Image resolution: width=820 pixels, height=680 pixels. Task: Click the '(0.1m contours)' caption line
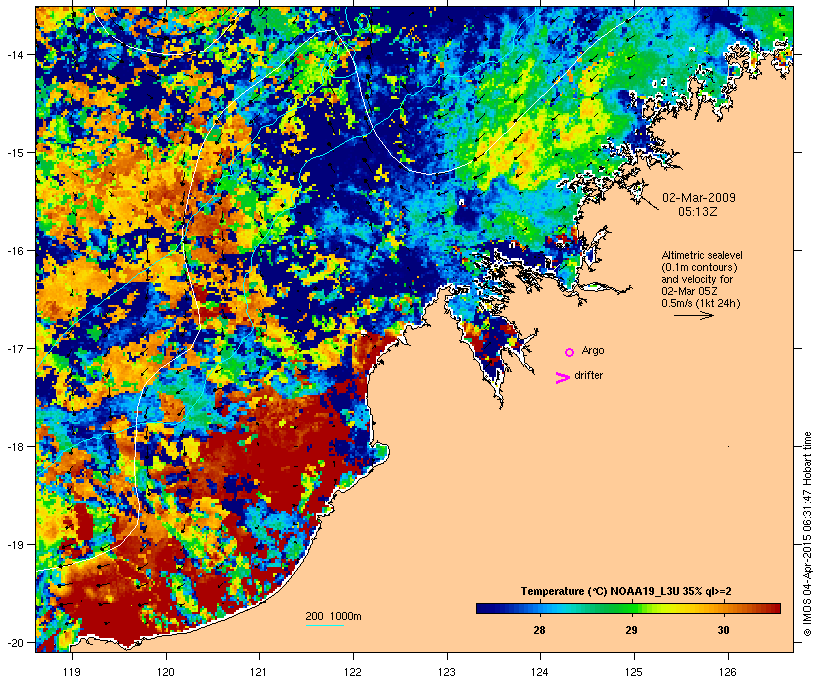[699, 267]
